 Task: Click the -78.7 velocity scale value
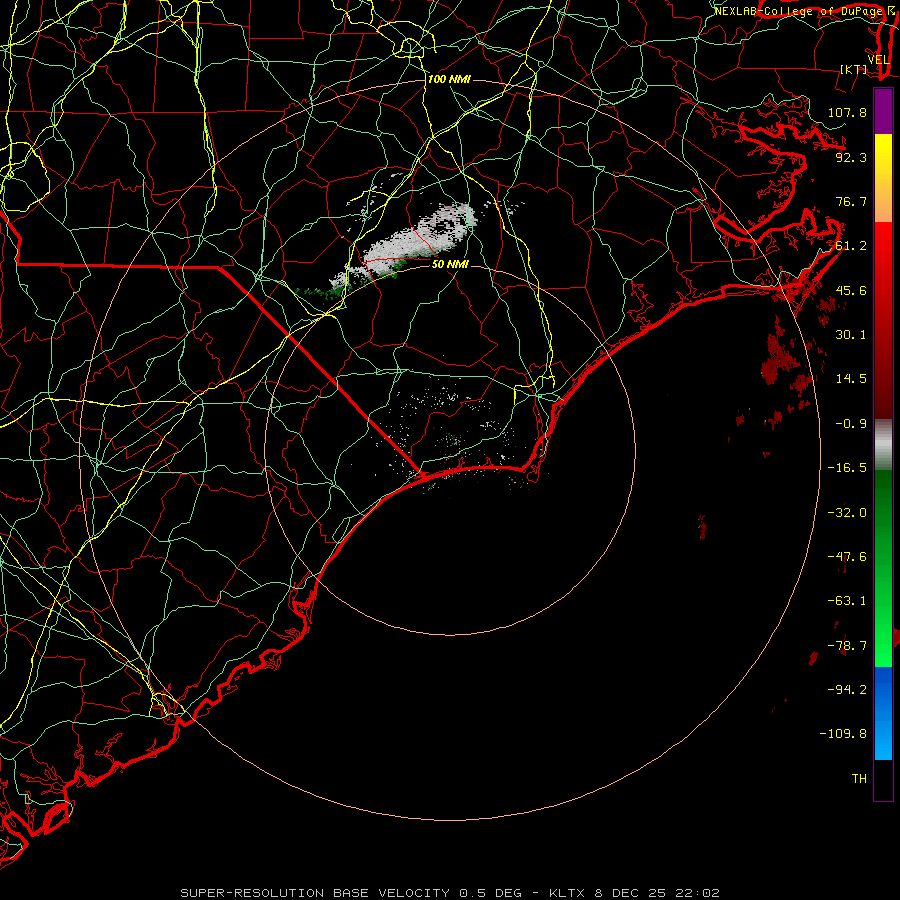point(847,646)
